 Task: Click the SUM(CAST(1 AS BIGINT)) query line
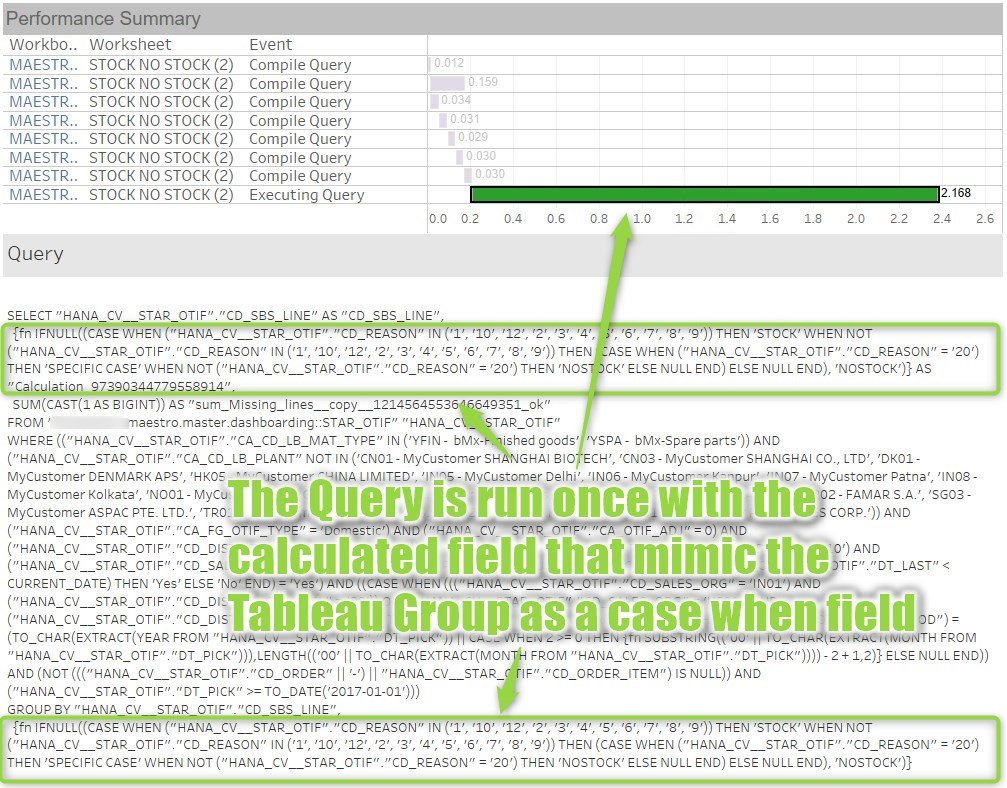tap(281, 405)
